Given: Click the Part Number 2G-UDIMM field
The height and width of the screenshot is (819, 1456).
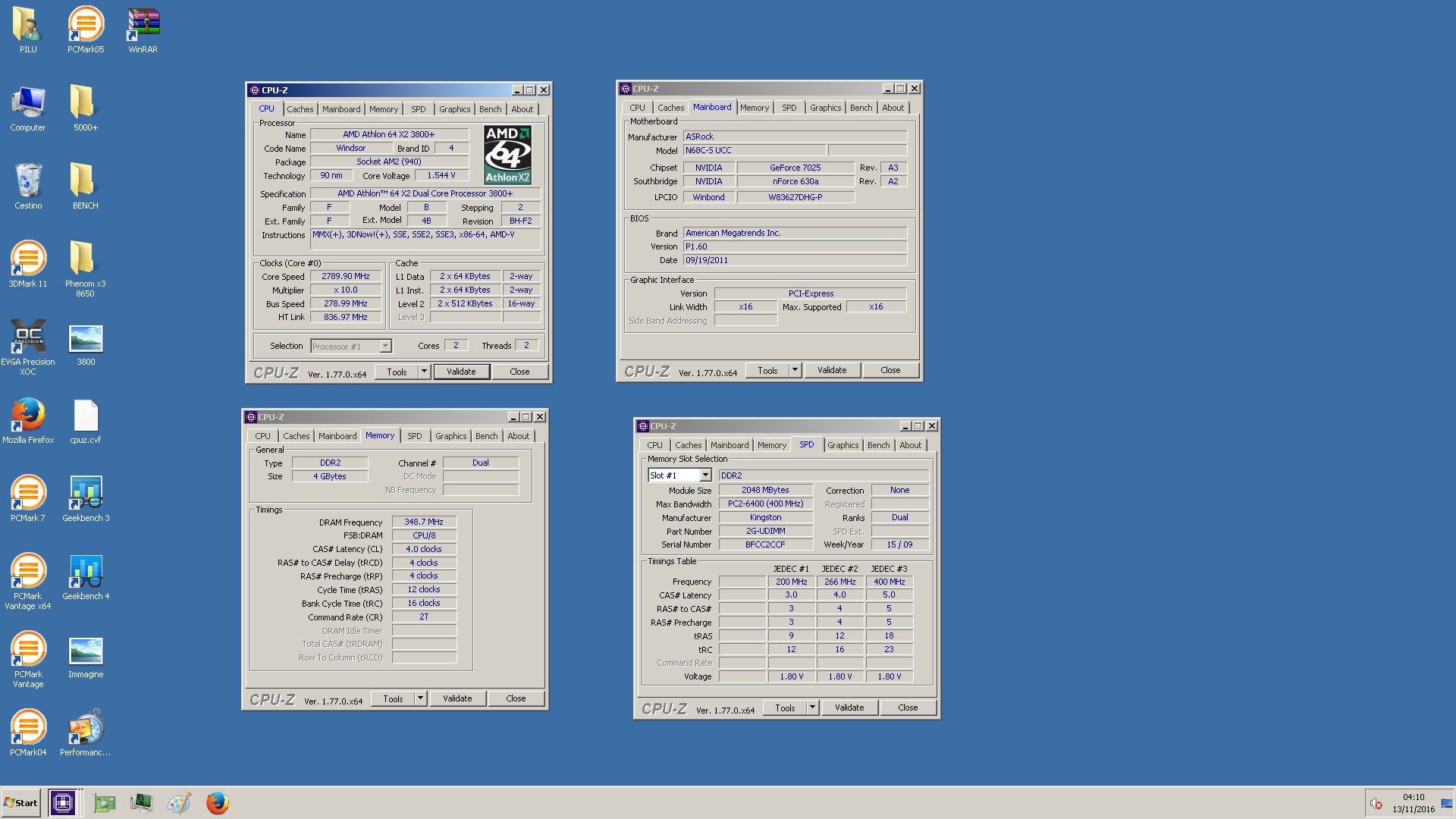Looking at the screenshot, I should pos(766,531).
